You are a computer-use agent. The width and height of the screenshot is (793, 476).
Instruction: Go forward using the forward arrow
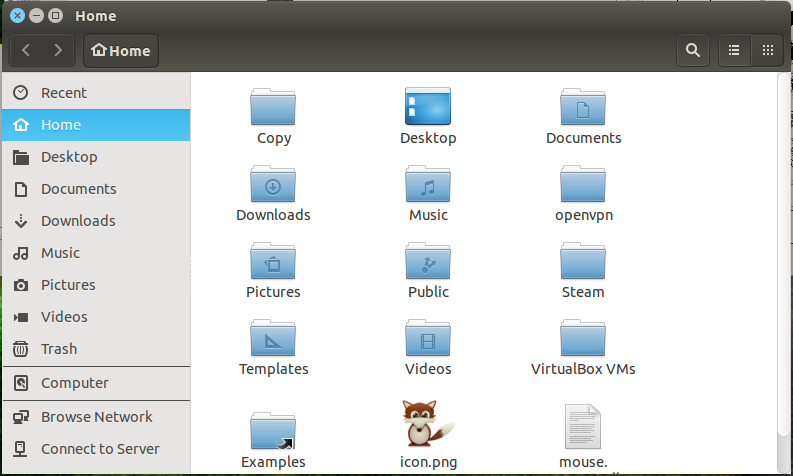pos(58,50)
